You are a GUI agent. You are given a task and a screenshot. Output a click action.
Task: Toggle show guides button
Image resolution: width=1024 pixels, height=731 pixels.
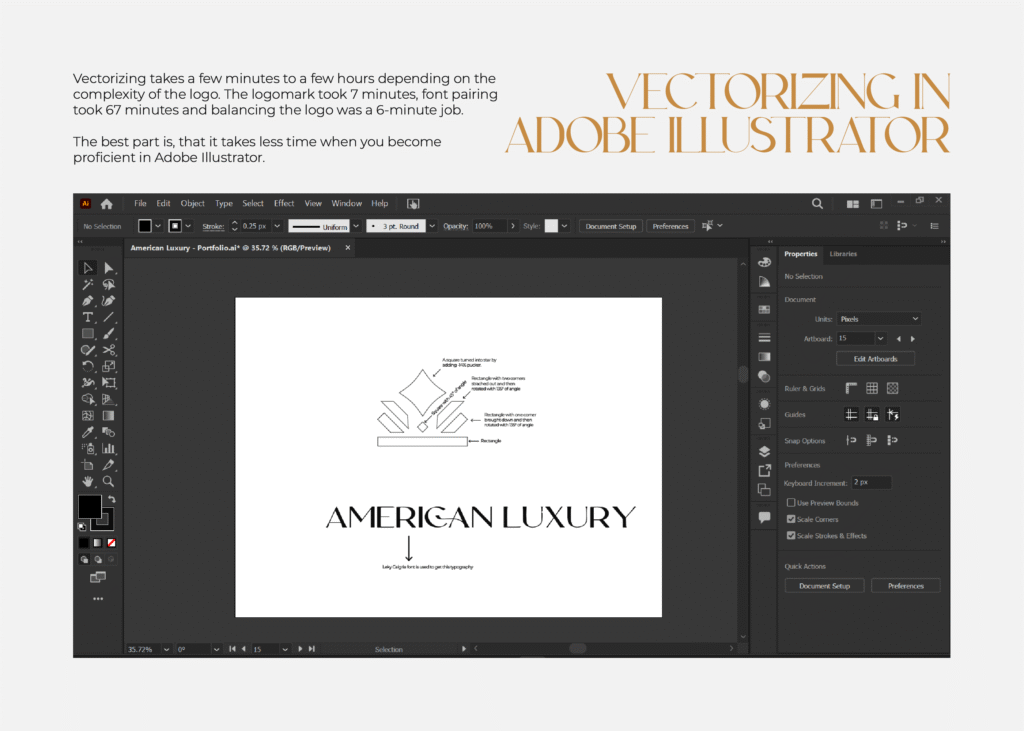[851, 414]
